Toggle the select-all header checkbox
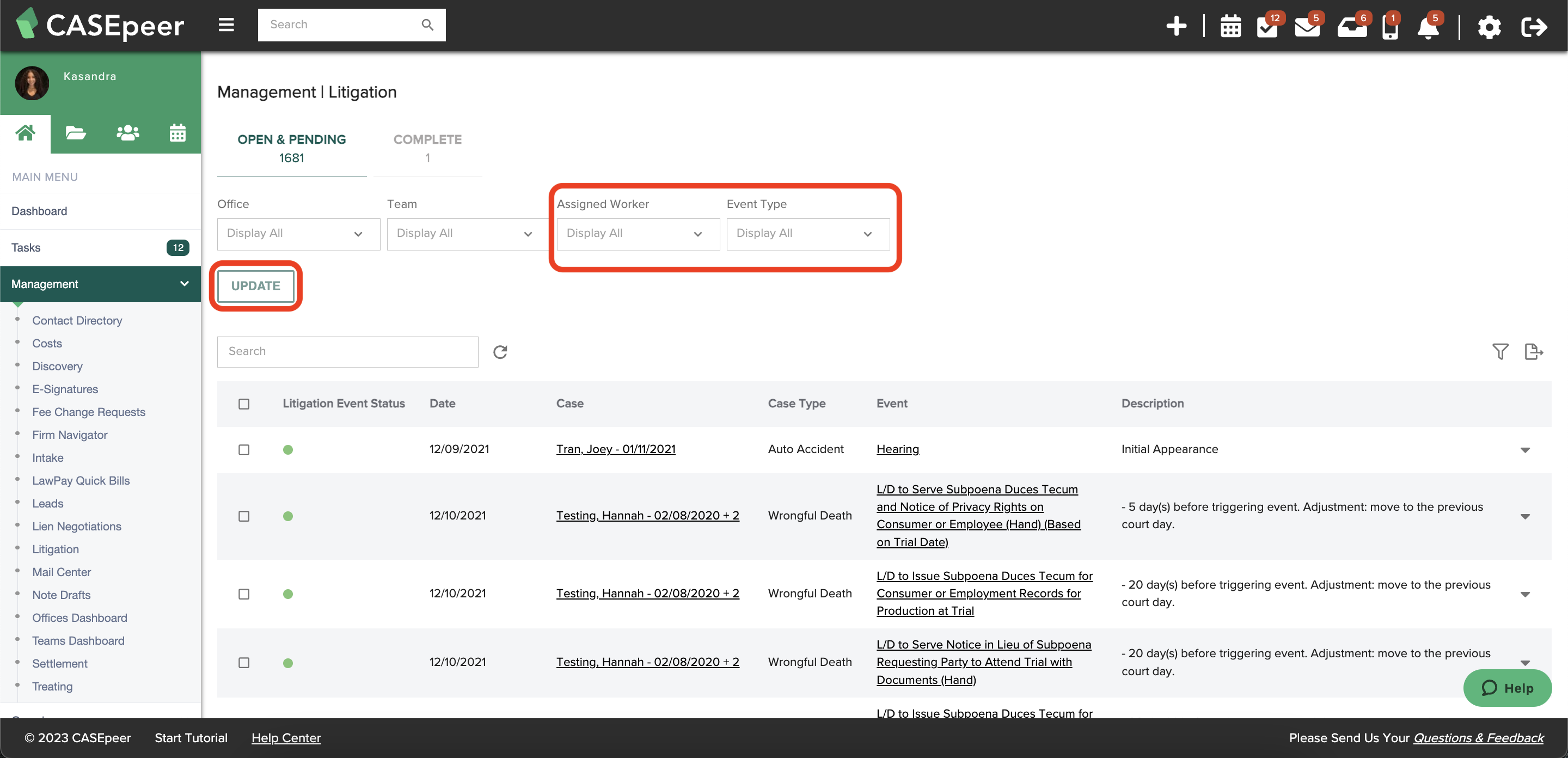Image resolution: width=1568 pixels, height=758 pixels. coord(244,404)
